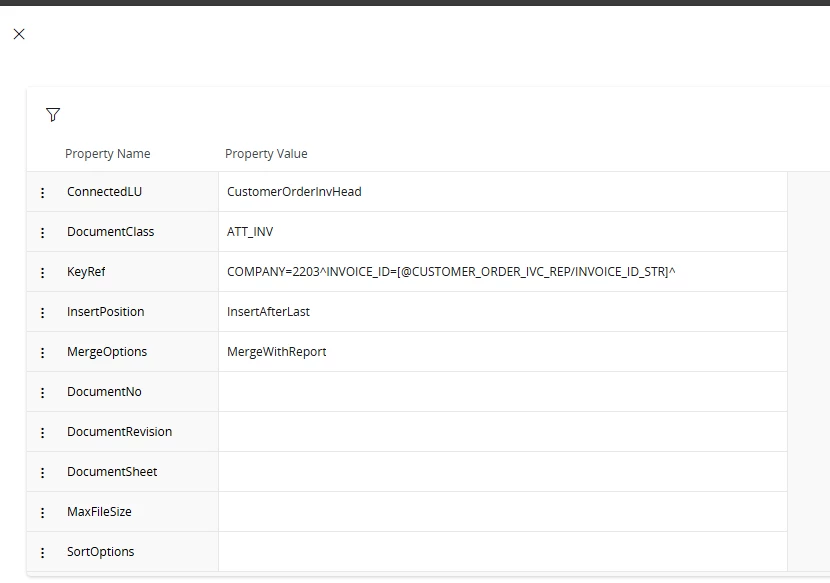Open row actions for SortOptions
This screenshot has width=830, height=583.
pos(42,552)
